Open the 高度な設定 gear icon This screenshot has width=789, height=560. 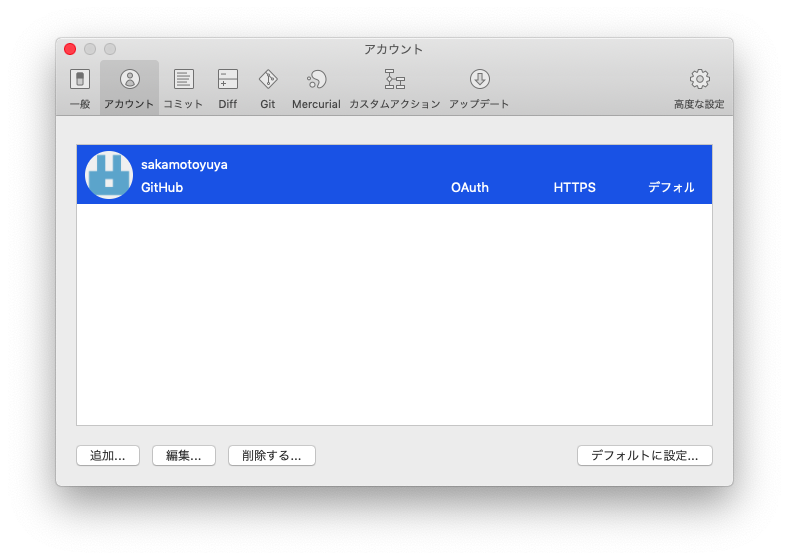pyautogui.click(x=699, y=79)
